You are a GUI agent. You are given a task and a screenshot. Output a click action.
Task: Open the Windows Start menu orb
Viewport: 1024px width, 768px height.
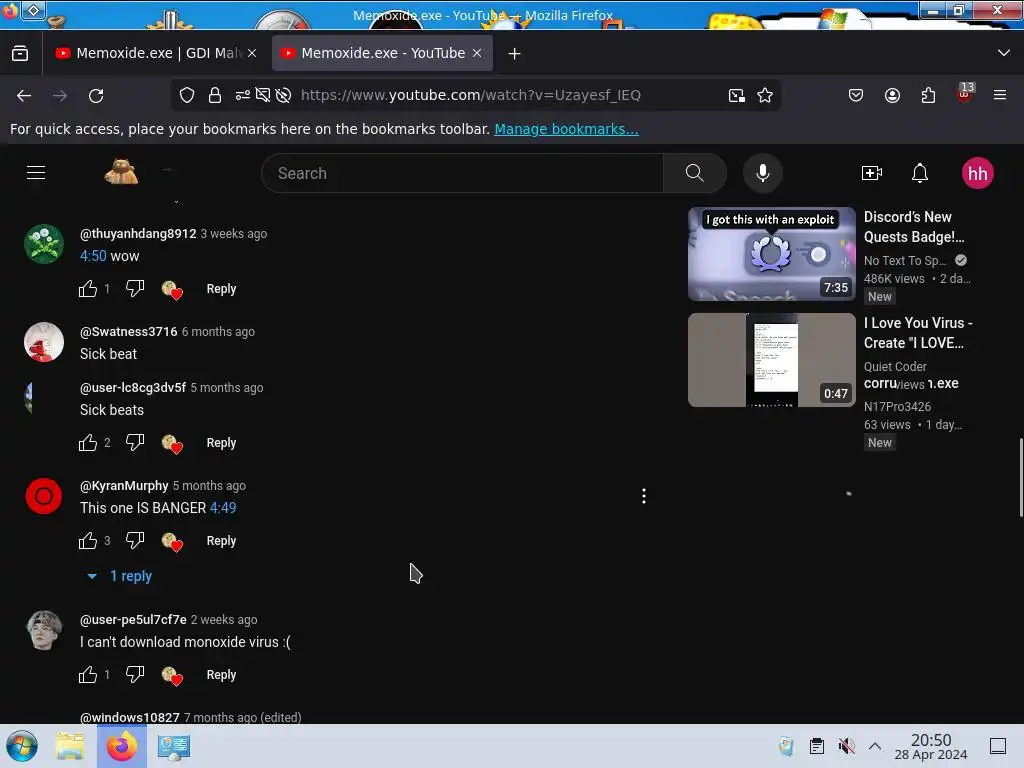click(x=22, y=746)
